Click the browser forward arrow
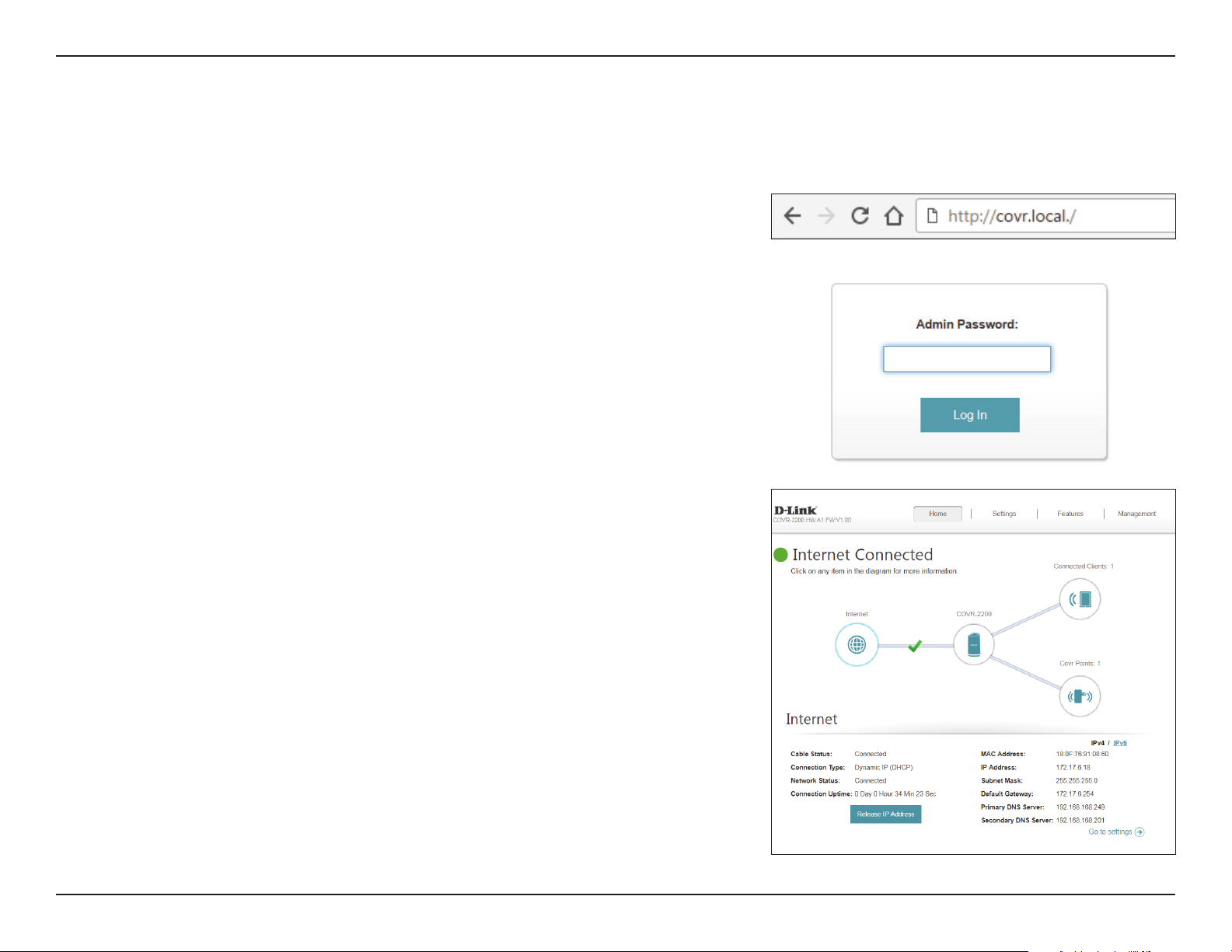 pos(826,216)
